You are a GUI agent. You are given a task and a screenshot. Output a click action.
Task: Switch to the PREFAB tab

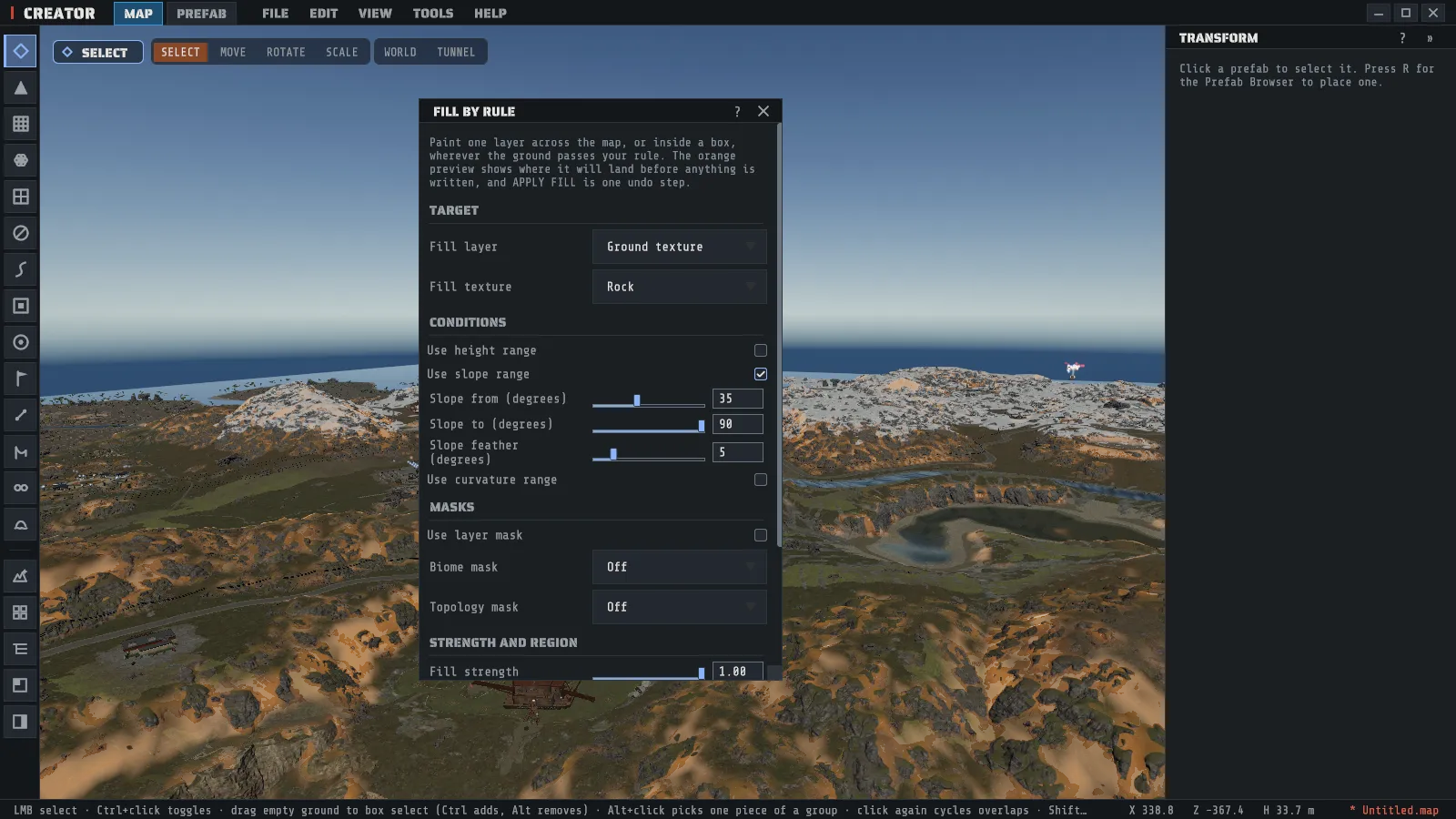point(201,13)
